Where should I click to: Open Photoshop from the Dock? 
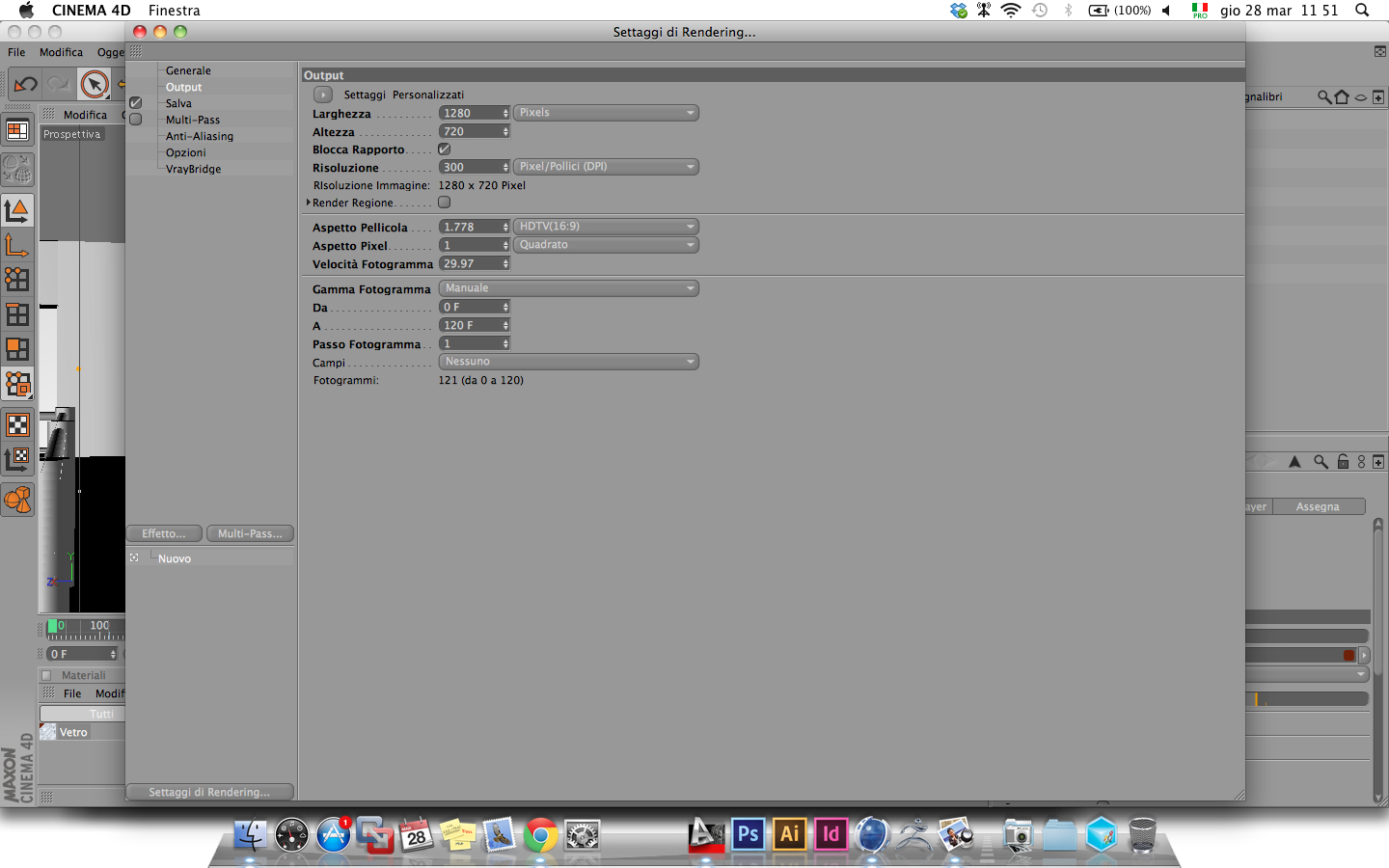click(x=749, y=834)
